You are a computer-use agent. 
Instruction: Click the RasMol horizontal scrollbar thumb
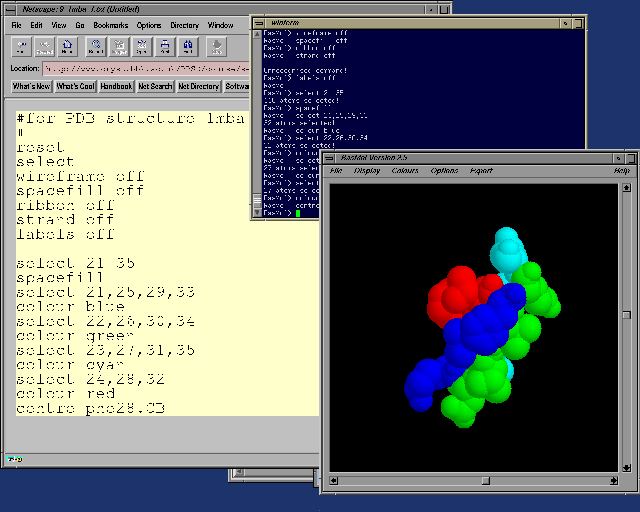pyautogui.click(x=485, y=480)
